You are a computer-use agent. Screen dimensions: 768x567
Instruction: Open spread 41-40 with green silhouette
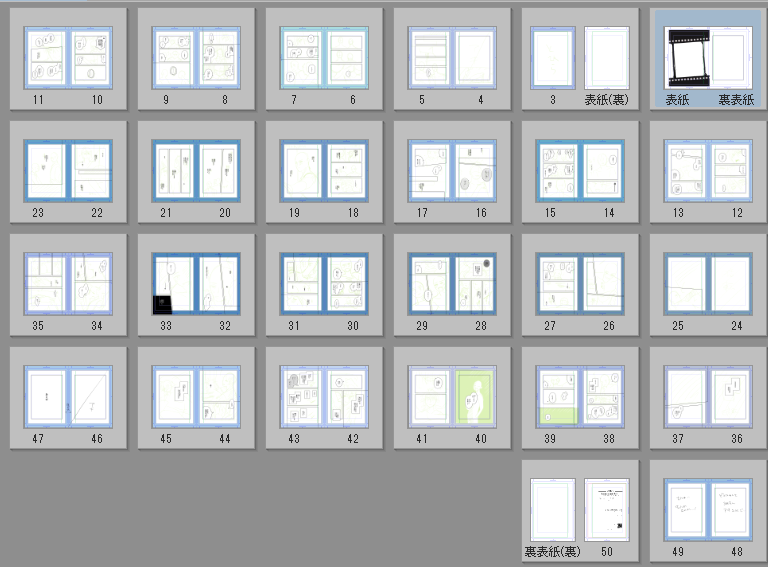pos(452,397)
